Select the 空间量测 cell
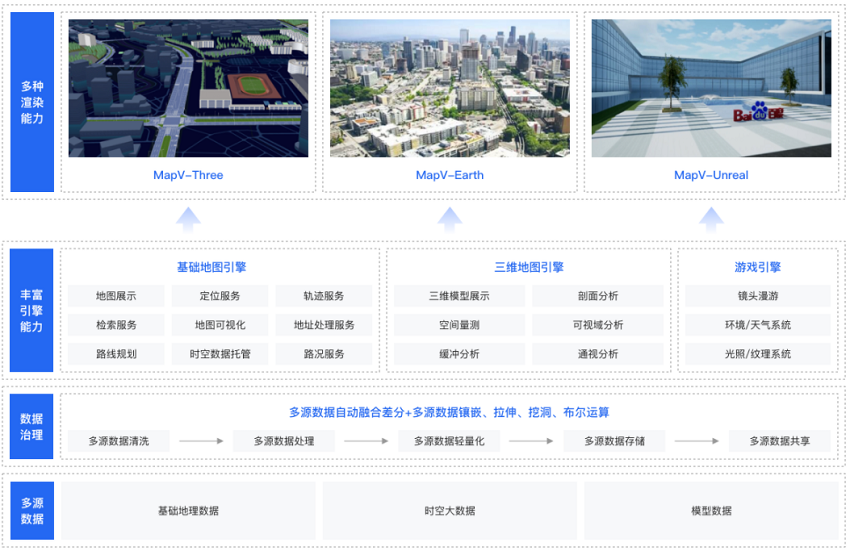The width and height of the screenshot is (850, 551). point(459,325)
